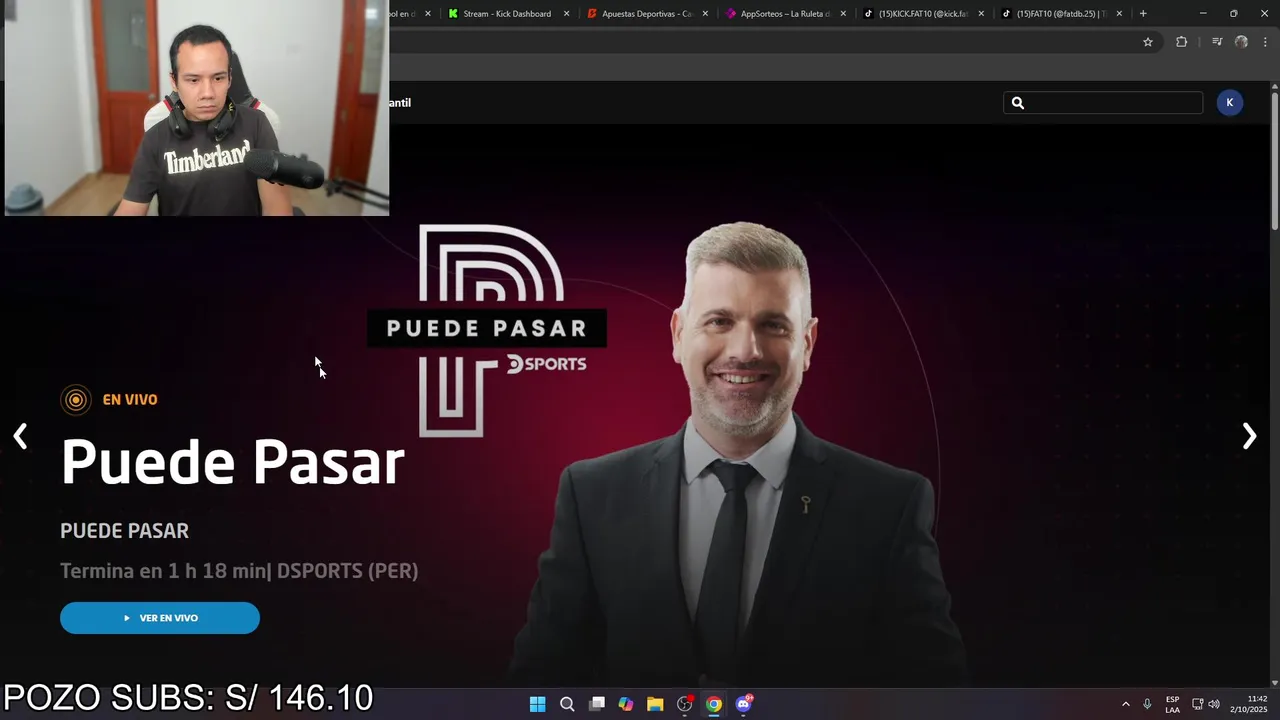Image resolution: width=1280 pixels, height=720 pixels.
Task: Open ESP LAA language switcher
Action: (1172, 704)
